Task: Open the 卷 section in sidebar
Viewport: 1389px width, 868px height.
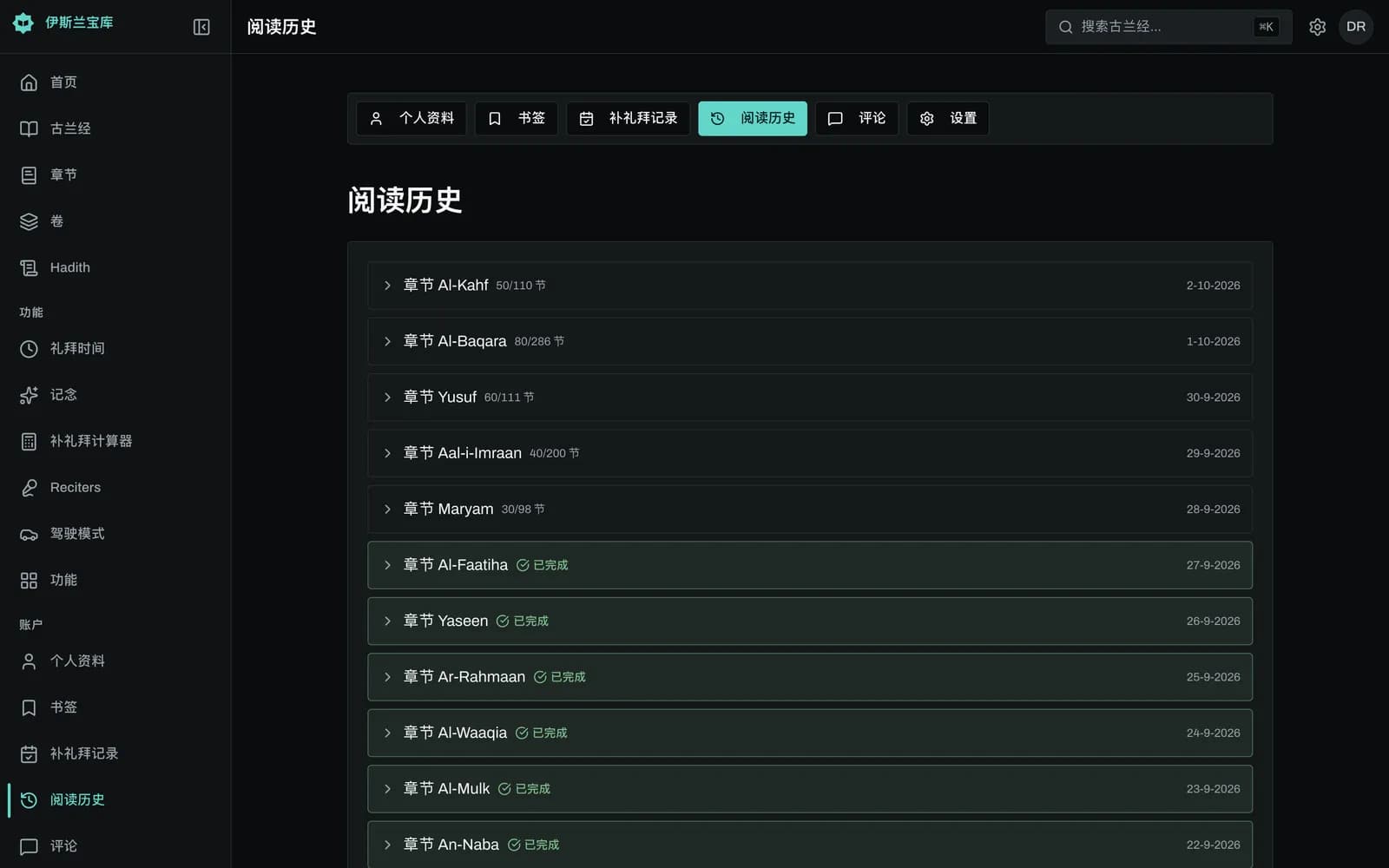Action: tap(115, 221)
